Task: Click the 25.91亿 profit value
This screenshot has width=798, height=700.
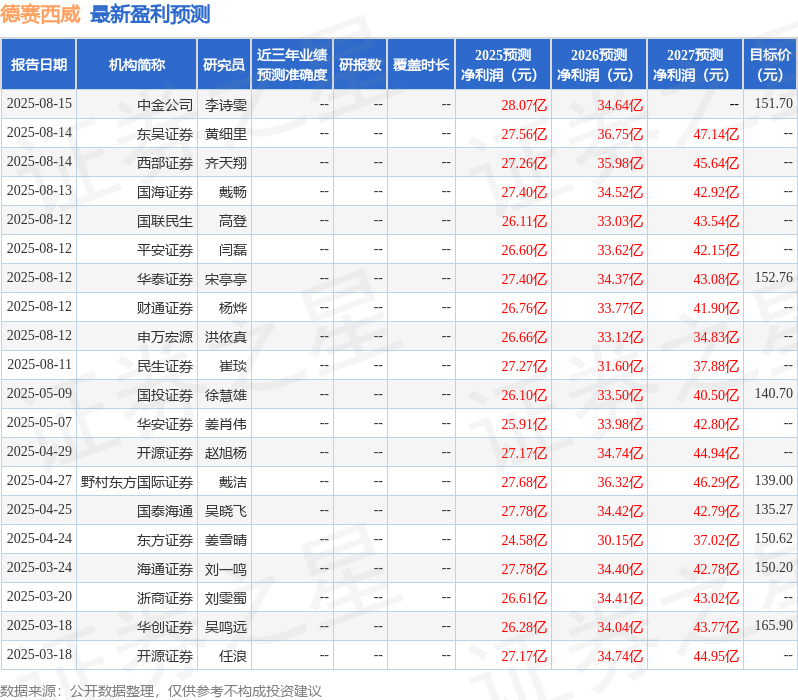Action: [524, 425]
